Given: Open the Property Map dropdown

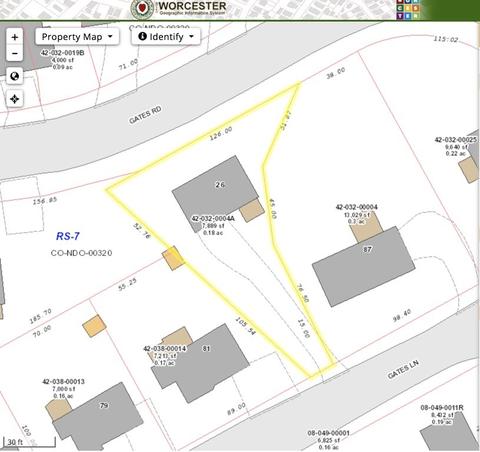Looking at the screenshot, I should click(77, 37).
